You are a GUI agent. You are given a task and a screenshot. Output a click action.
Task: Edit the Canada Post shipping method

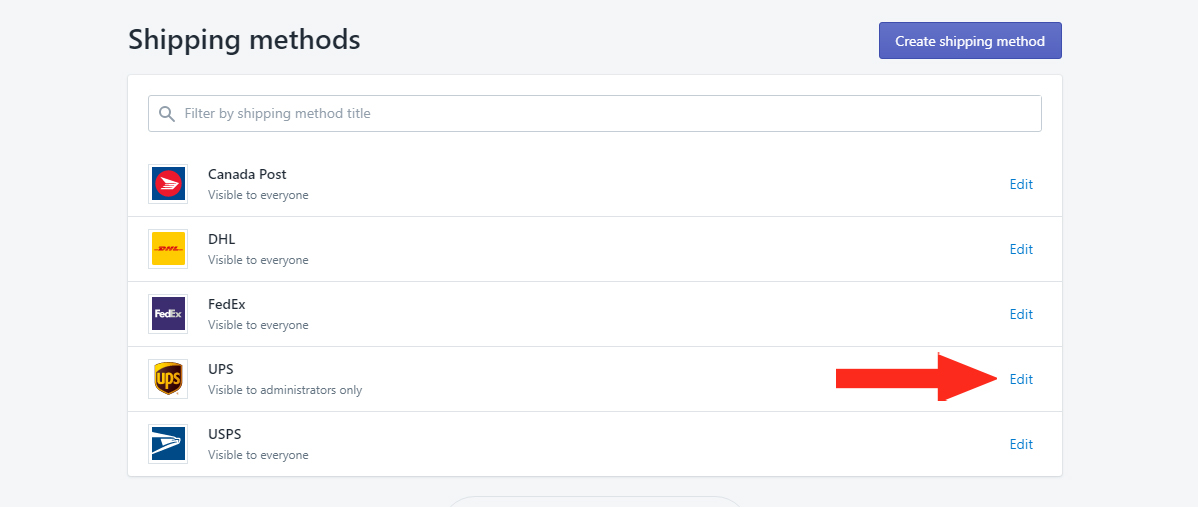tap(1021, 184)
